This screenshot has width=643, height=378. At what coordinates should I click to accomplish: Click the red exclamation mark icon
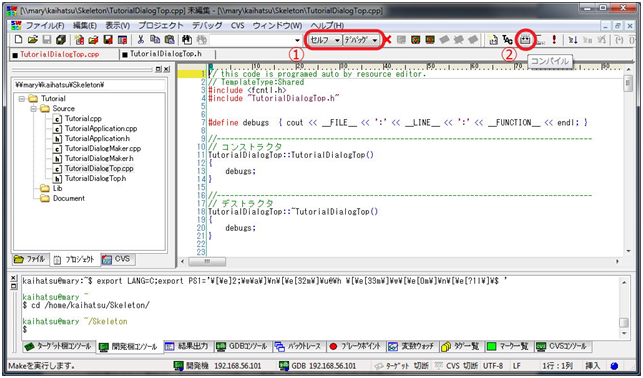[554, 40]
